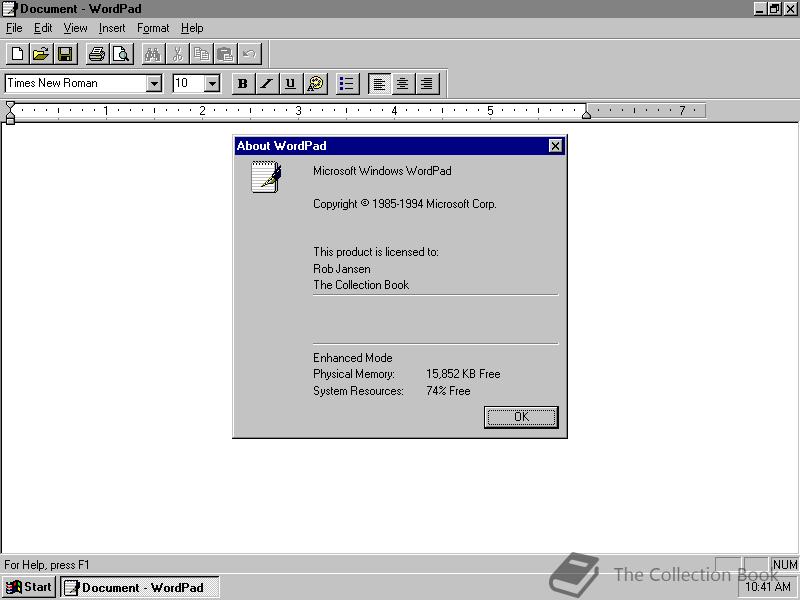800x600 pixels.
Task: Select Align Right paragraph button
Action: coord(427,84)
